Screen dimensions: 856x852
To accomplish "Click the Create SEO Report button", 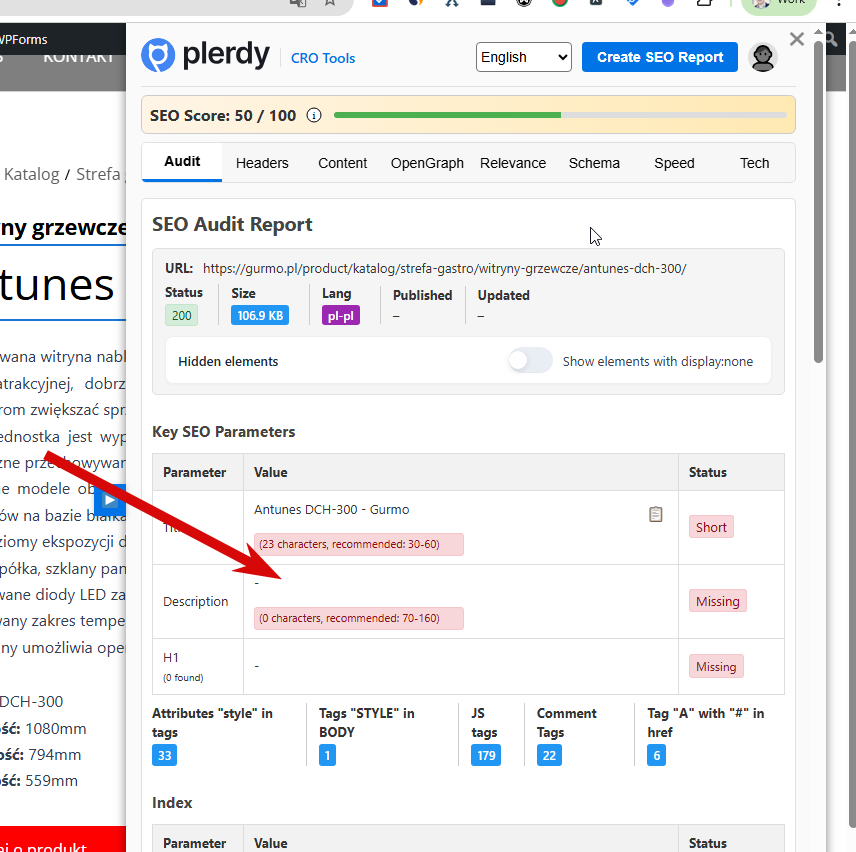I will coord(659,57).
